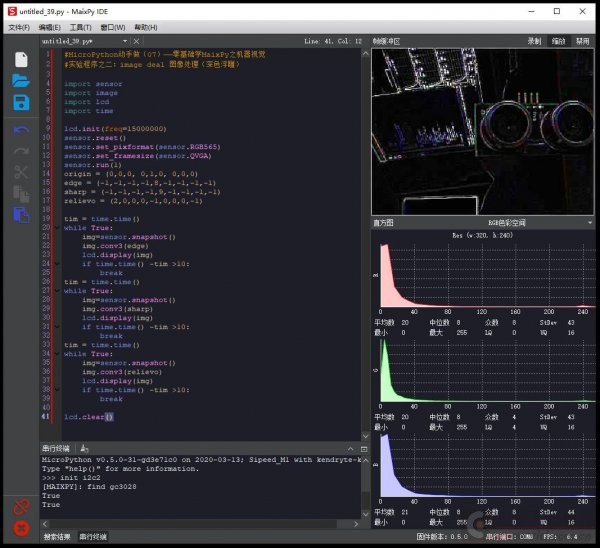Click the editor scrollbar up arrow
The height and width of the screenshot is (548, 600).
point(365,54)
